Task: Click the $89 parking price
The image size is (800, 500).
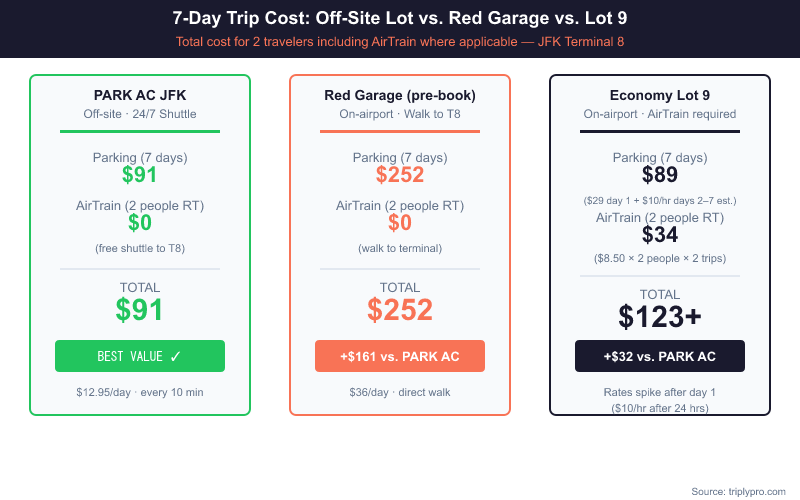Action: pos(660,176)
